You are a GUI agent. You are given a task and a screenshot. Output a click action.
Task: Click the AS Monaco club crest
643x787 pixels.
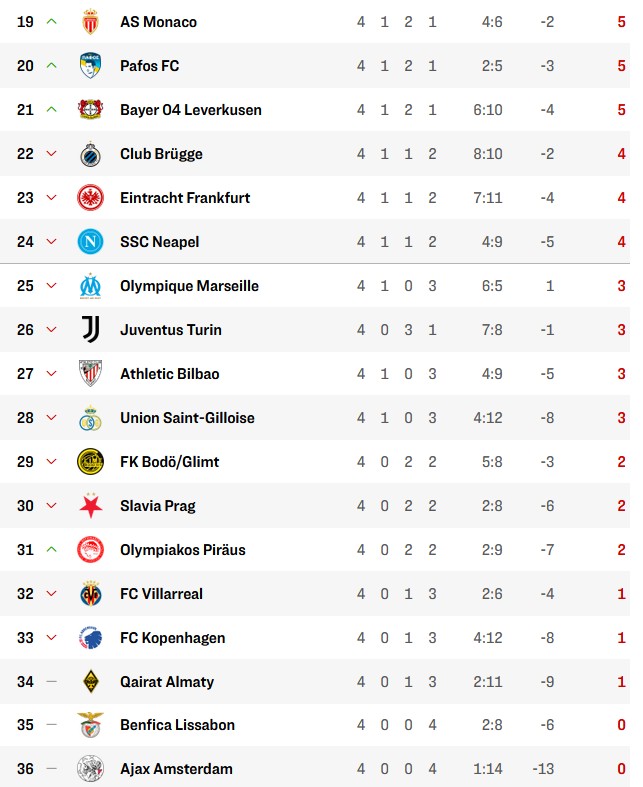point(91,22)
